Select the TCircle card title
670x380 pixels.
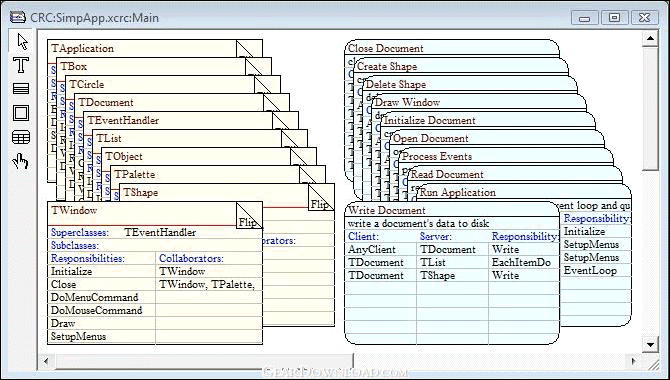(x=86, y=84)
